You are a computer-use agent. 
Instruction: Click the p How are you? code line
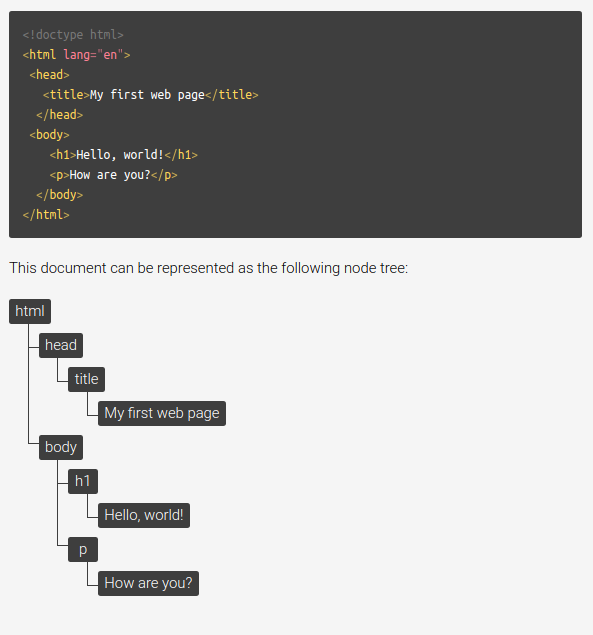113,175
